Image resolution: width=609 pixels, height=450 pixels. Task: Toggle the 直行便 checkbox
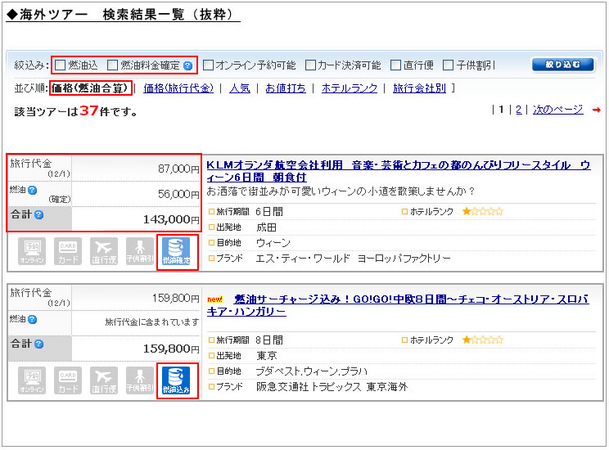395,65
